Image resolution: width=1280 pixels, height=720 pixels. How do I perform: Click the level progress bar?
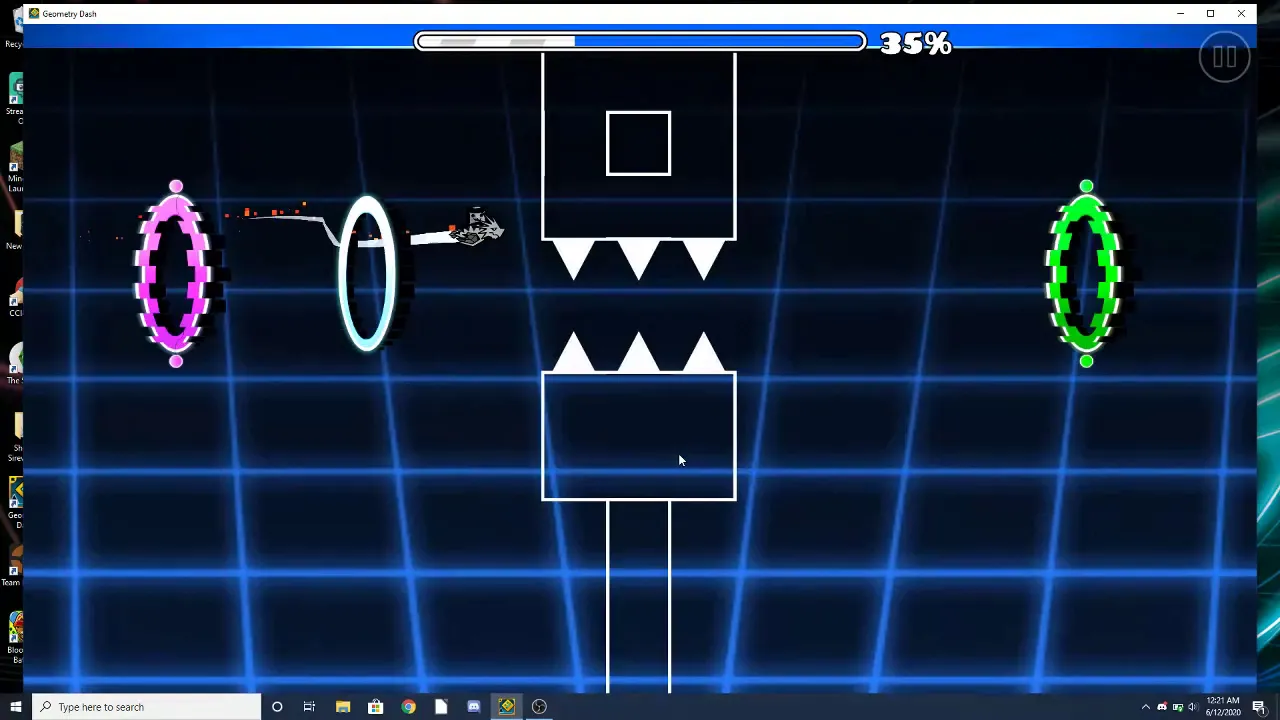pos(640,42)
